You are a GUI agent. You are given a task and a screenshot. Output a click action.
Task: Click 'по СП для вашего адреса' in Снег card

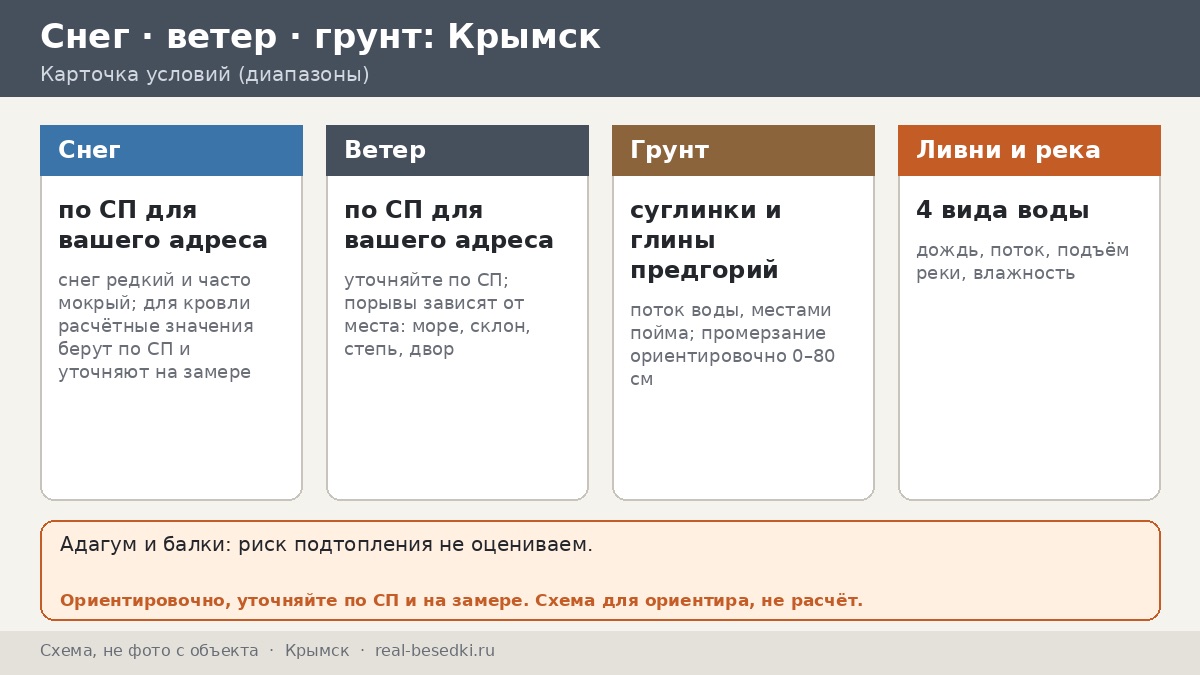coord(163,225)
